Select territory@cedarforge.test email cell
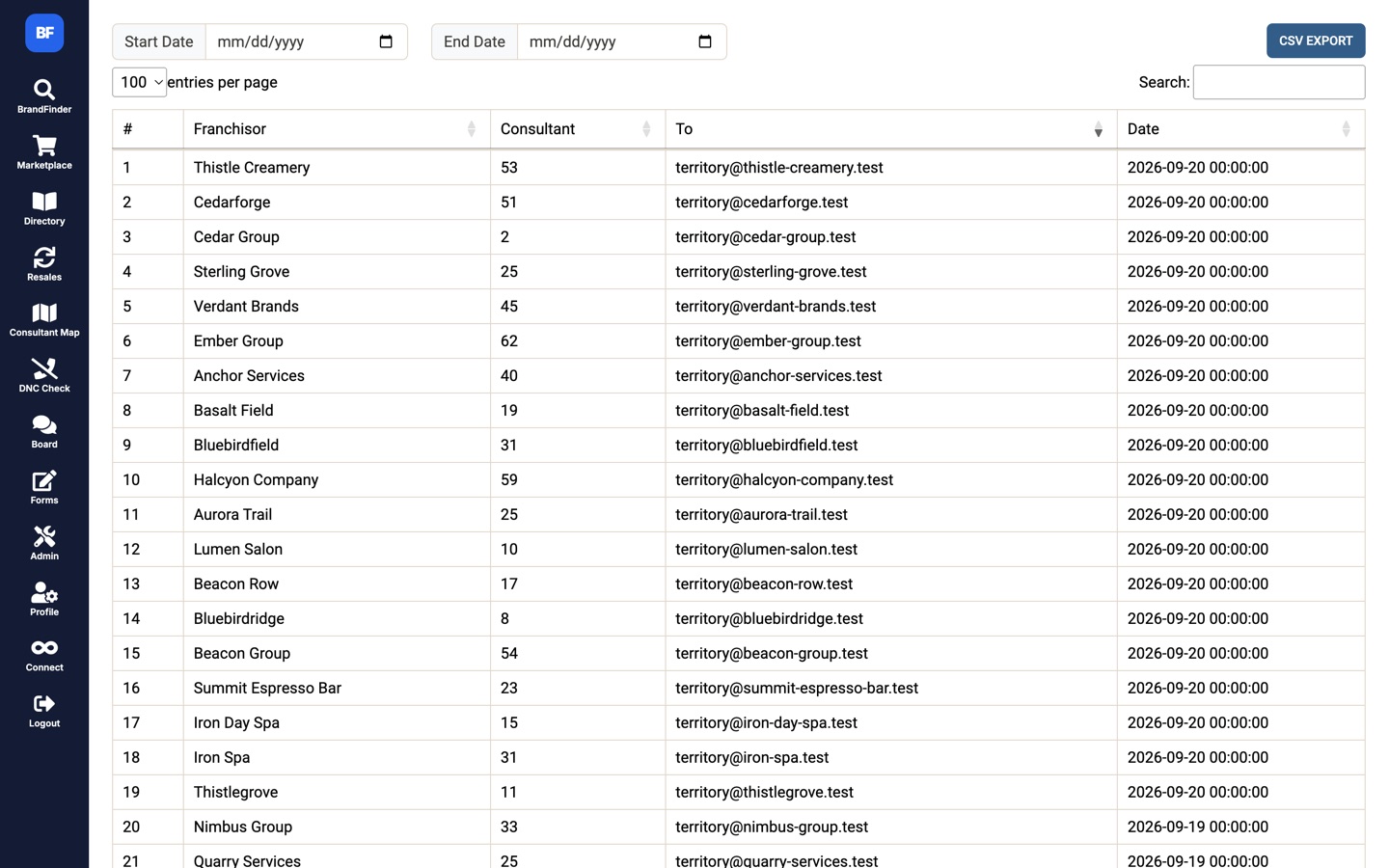Image resolution: width=1389 pixels, height=868 pixels. point(891,203)
